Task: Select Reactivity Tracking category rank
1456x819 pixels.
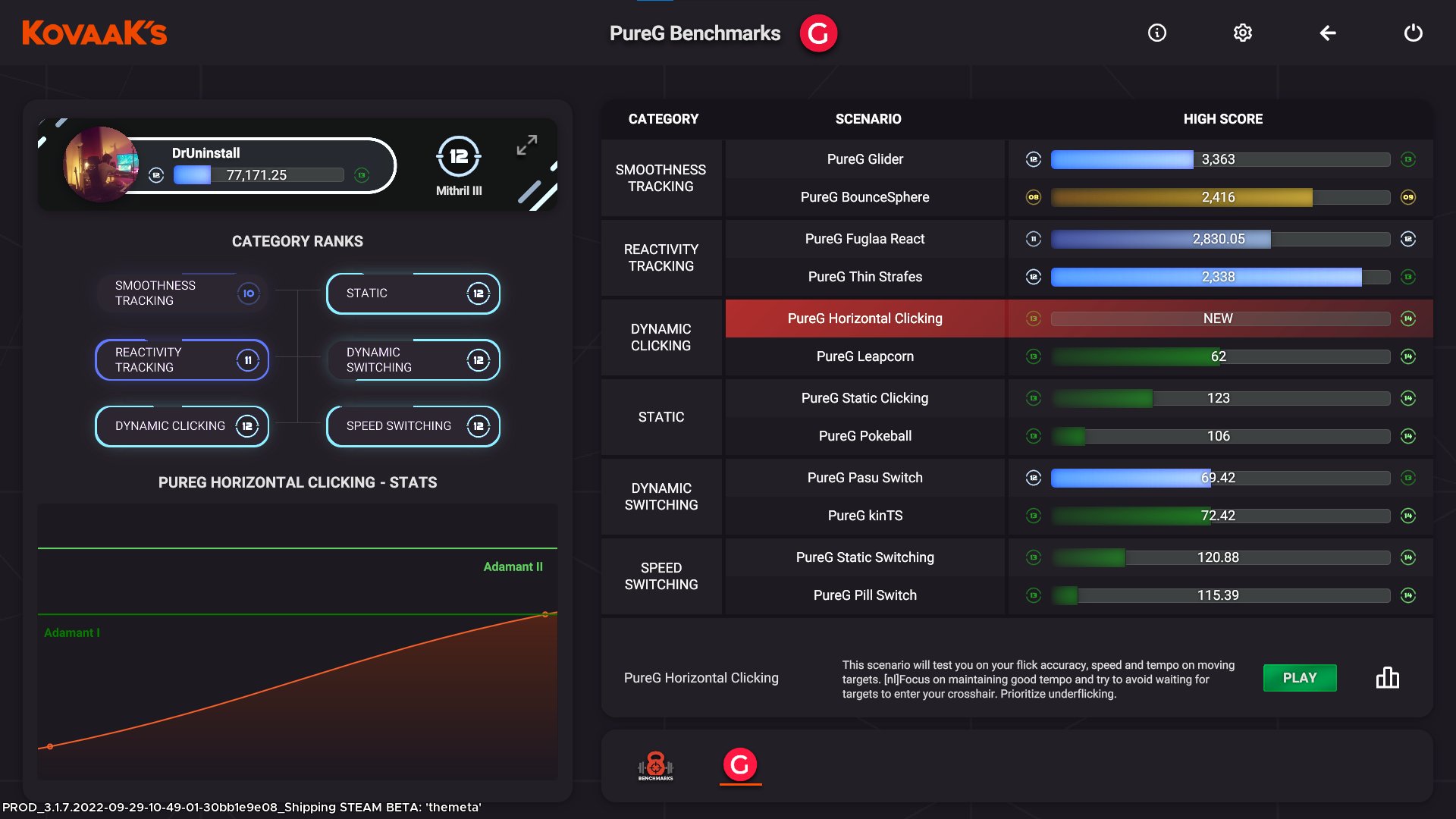Action: tap(182, 359)
